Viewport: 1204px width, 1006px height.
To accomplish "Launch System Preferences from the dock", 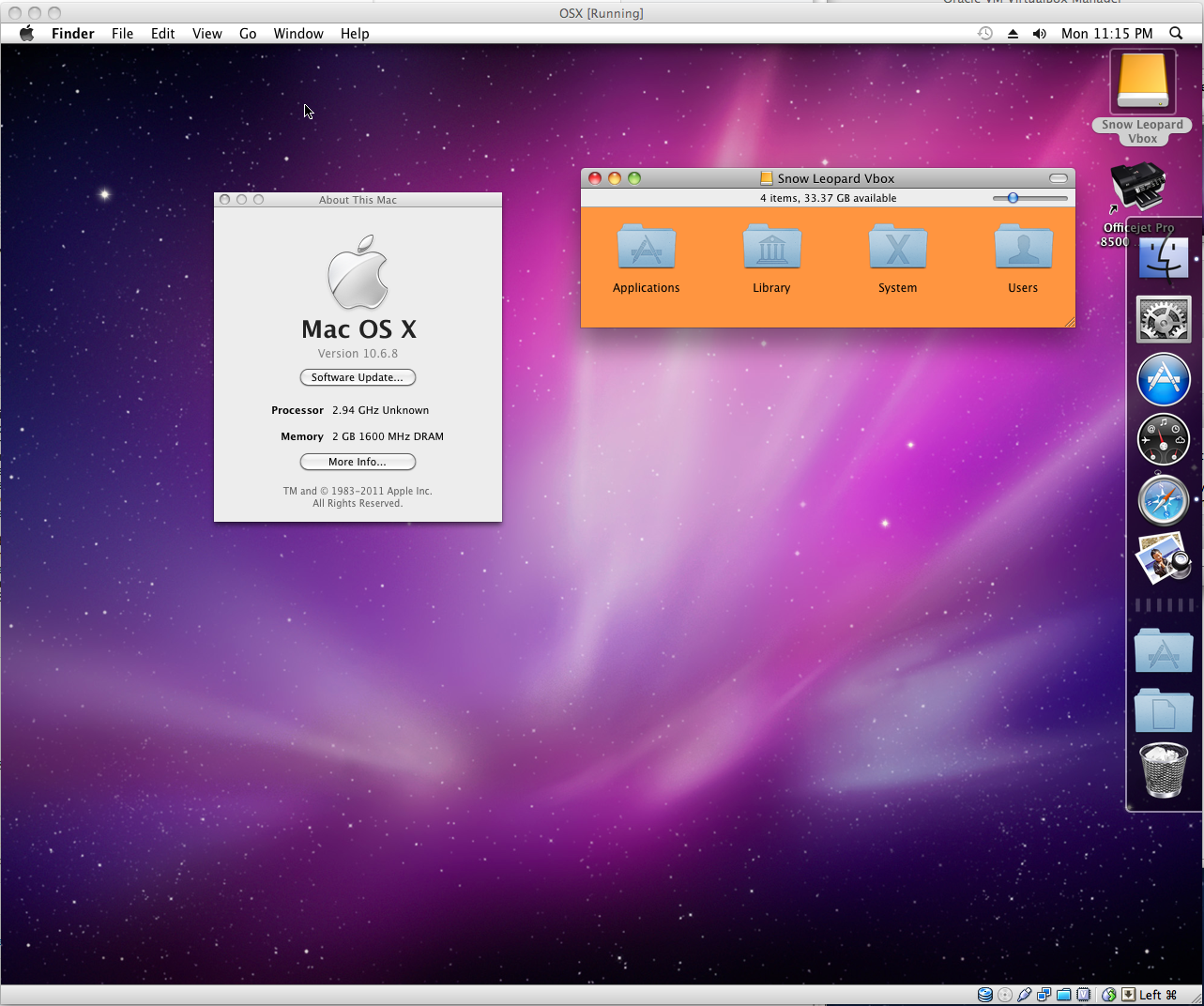I will pos(1164,320).
